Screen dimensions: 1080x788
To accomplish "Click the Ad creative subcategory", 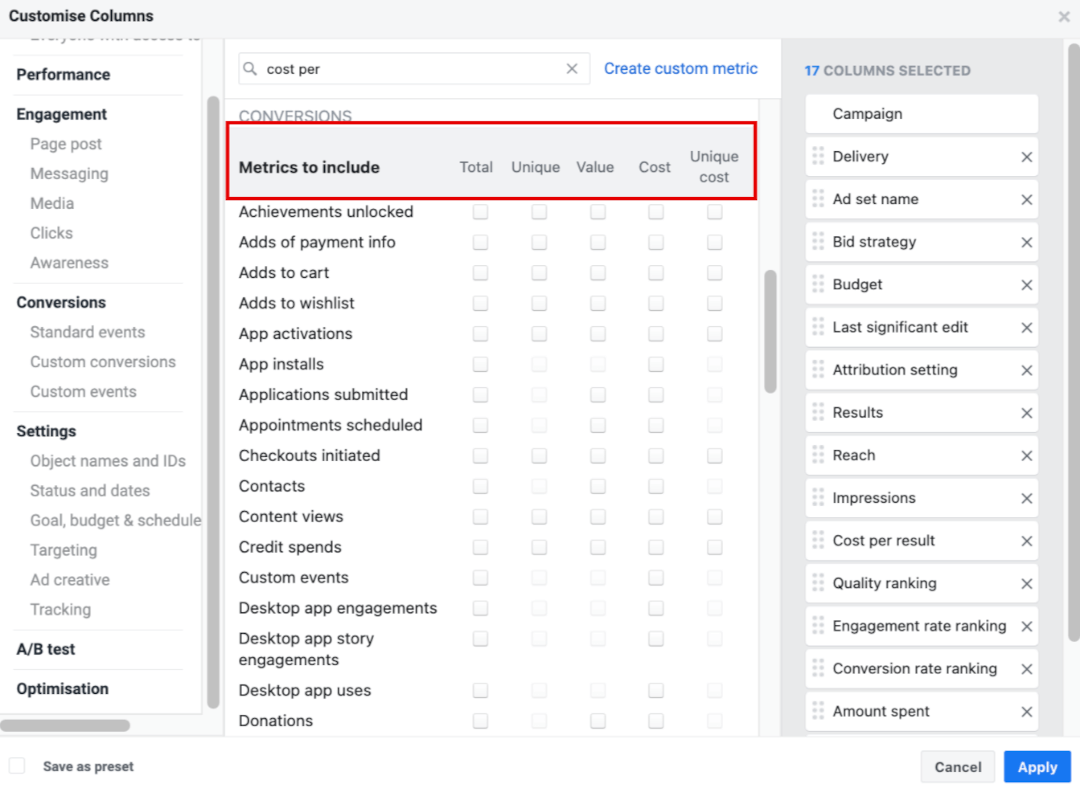I will pos(70,580).
